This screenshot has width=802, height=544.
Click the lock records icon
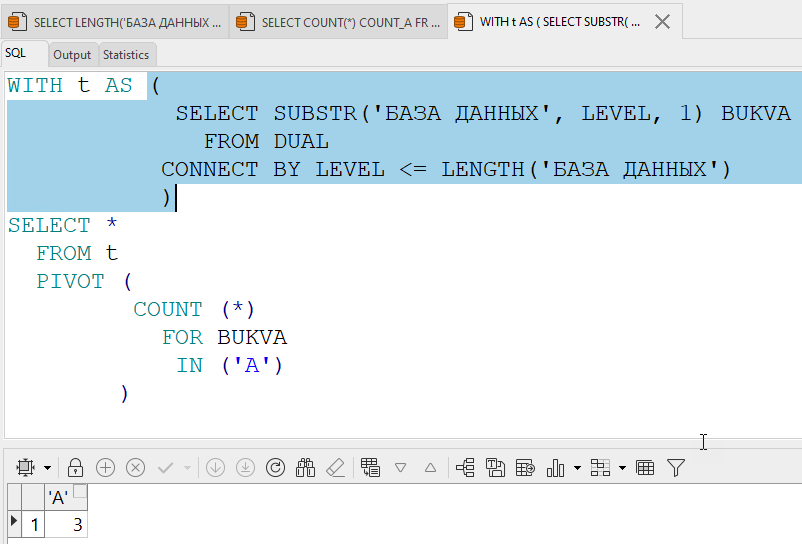point(75,467)
